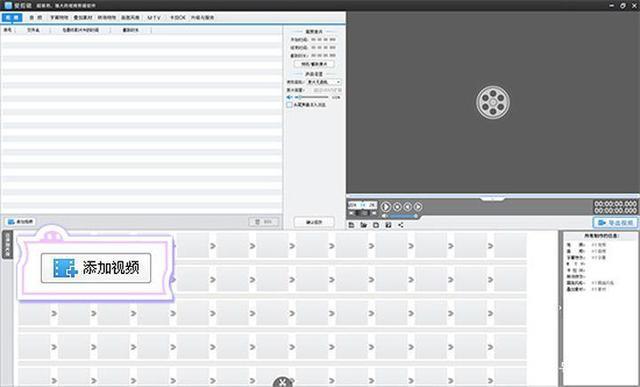Image resolution: width=640 pixels, height=387 pixels.
Task: Click the end time field in the crop section
Action: pyautogui.click(x=323, y=47)
